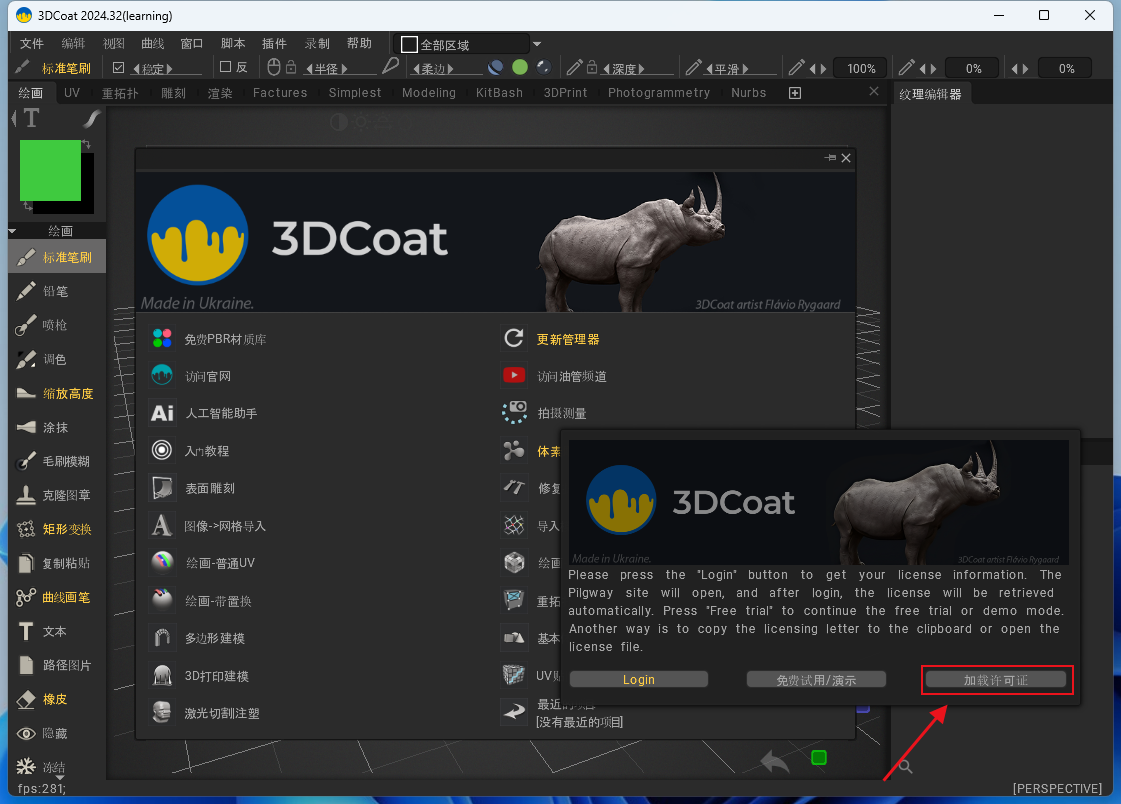Choose 绘画-普通UV entry
This screenshot has width=1121, height=804.
pos(203,563)
